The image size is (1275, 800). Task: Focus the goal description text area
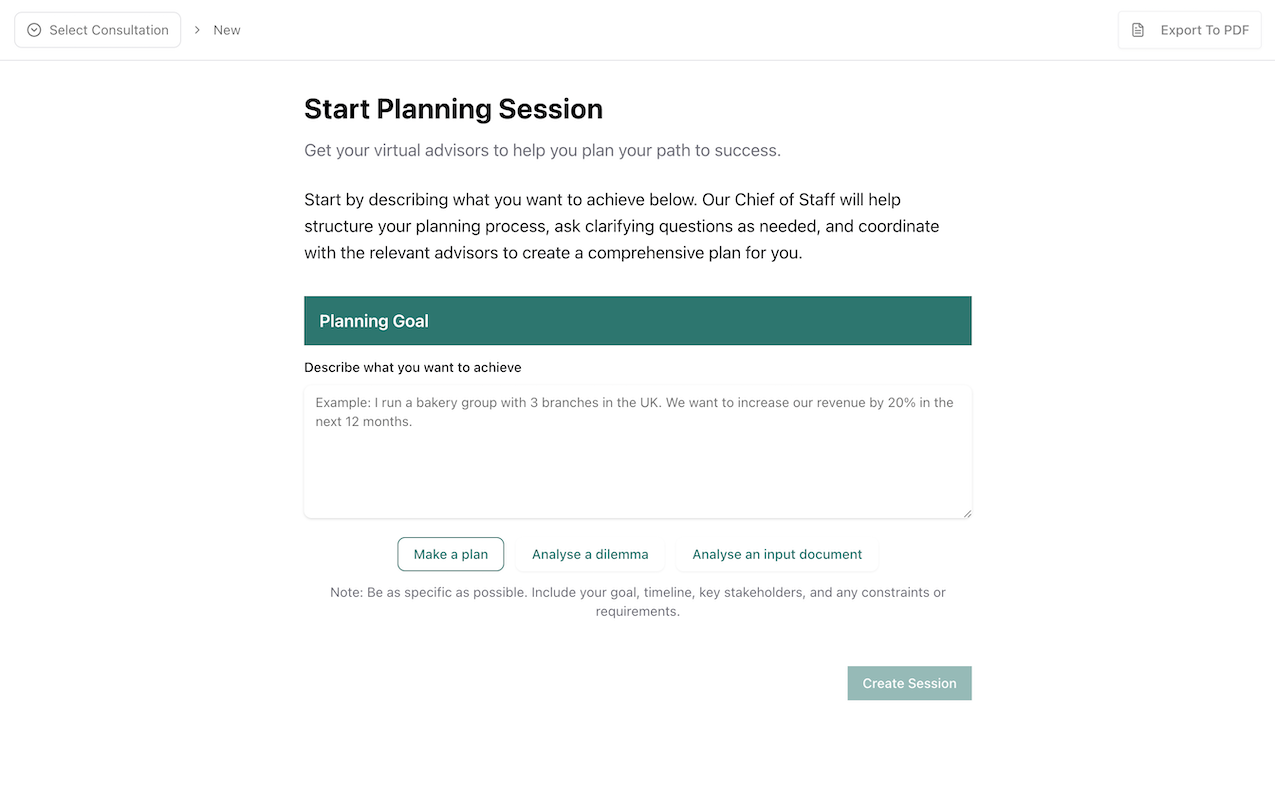(x=637, y=460)
